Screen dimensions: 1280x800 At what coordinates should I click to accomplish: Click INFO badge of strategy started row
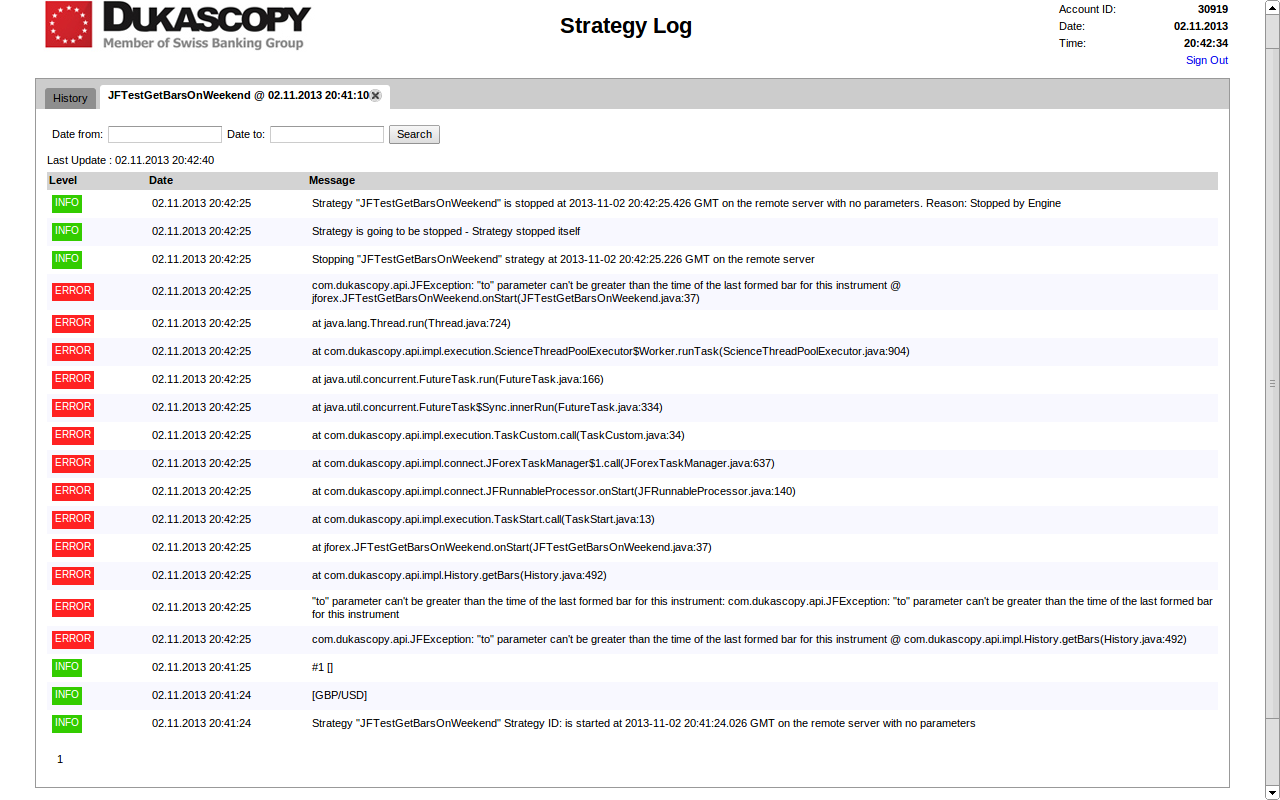(67, 723)
